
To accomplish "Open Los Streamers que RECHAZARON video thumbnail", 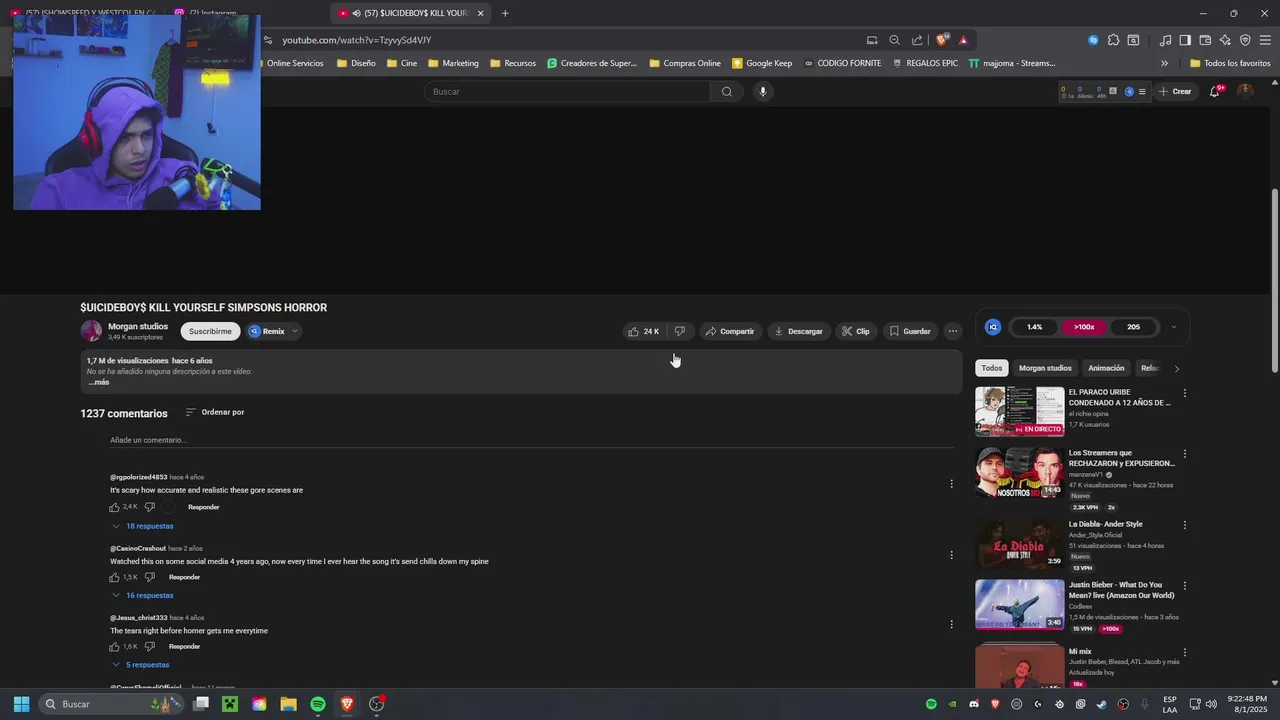I will pyautogui.click(x=1020, y=472).
